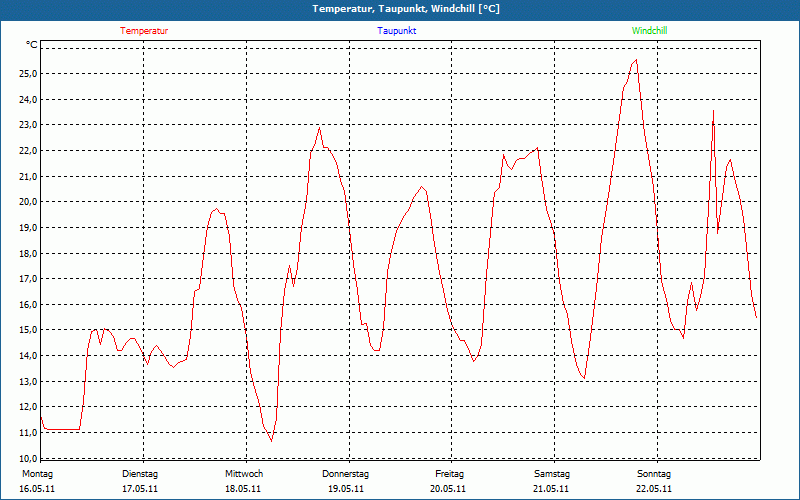This screenshot has width=800, height=500.
Task: Click the 19,0 y-axis value
Action: 29,228
